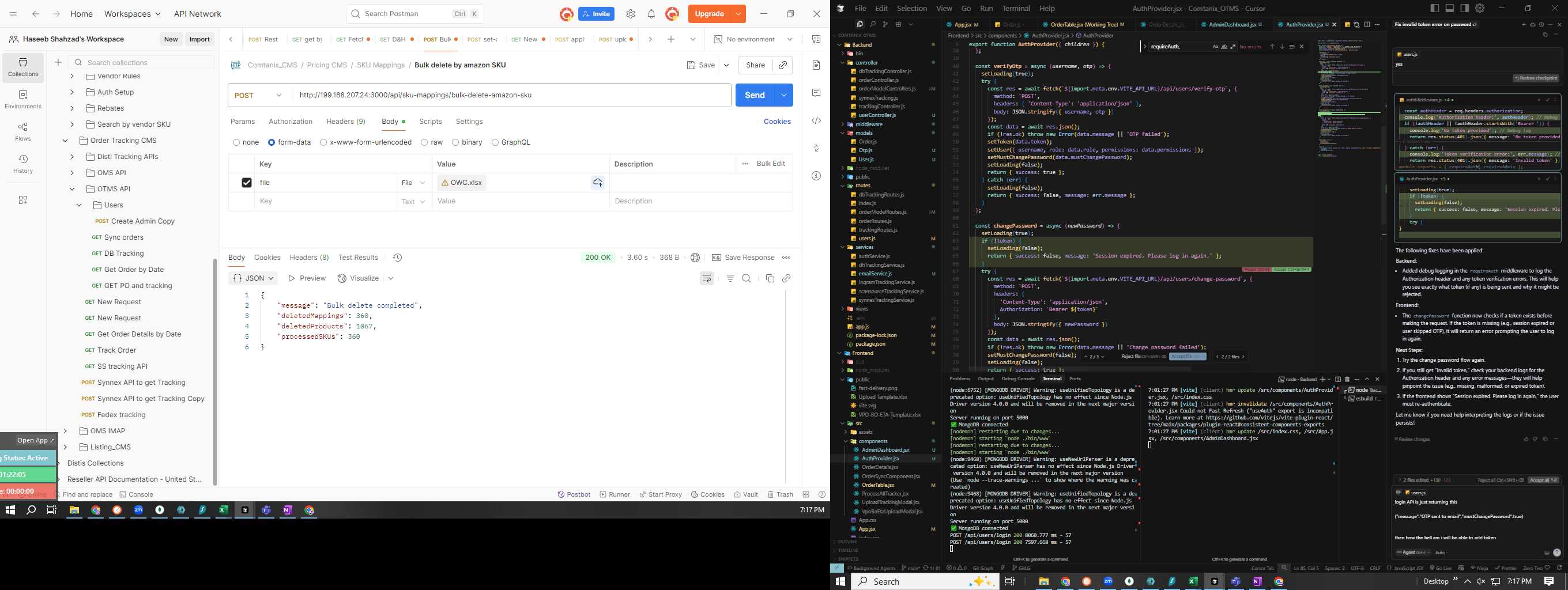1568x590 pixels.
Task: Open Search icon in Cursor activity bar
Action: click(x=872, y=24)
